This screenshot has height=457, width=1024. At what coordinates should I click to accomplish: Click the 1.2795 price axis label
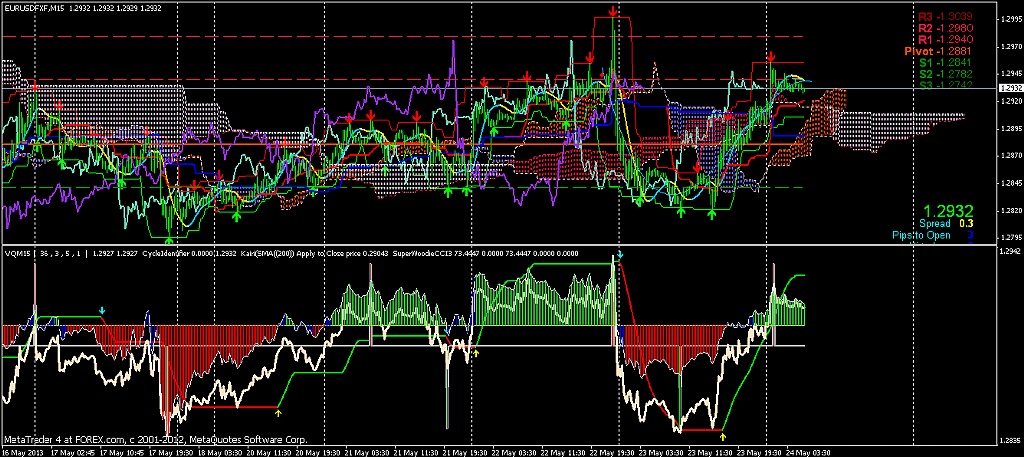click(1011, 238)
